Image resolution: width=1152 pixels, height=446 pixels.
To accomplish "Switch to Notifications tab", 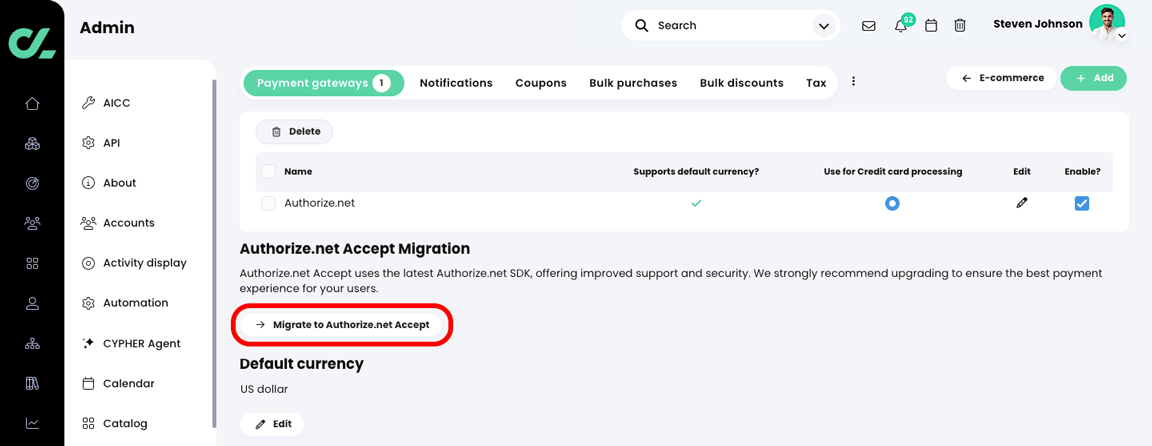I will click(x=456, y=83).
